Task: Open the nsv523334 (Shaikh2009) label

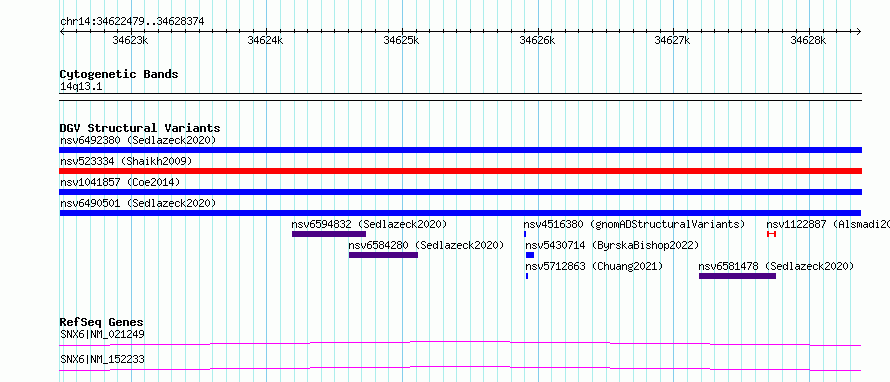Action: (126, 161)
